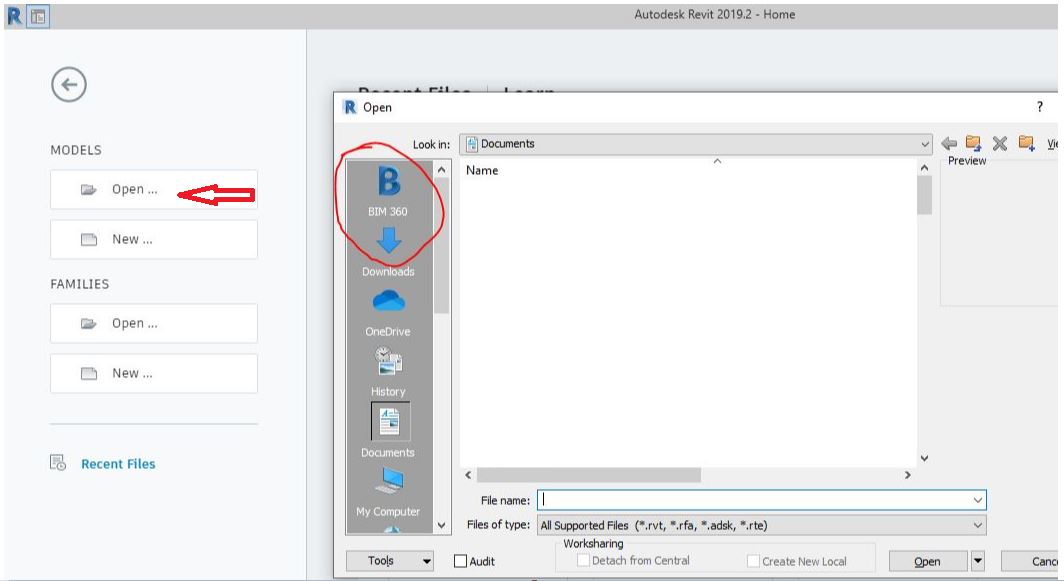
Task: Sort files by the Name column header
Action: pyautogui.click(x=481, y=170)
